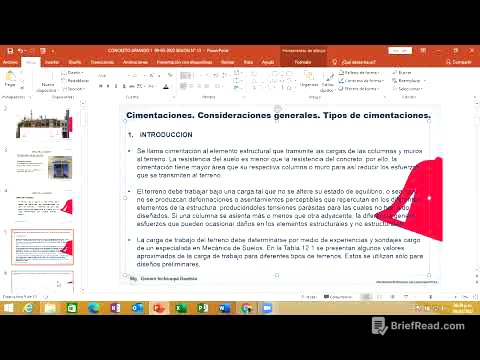Open Project from taskbar
The height and width of the screenshot is (360, 480).
(202, 308)
